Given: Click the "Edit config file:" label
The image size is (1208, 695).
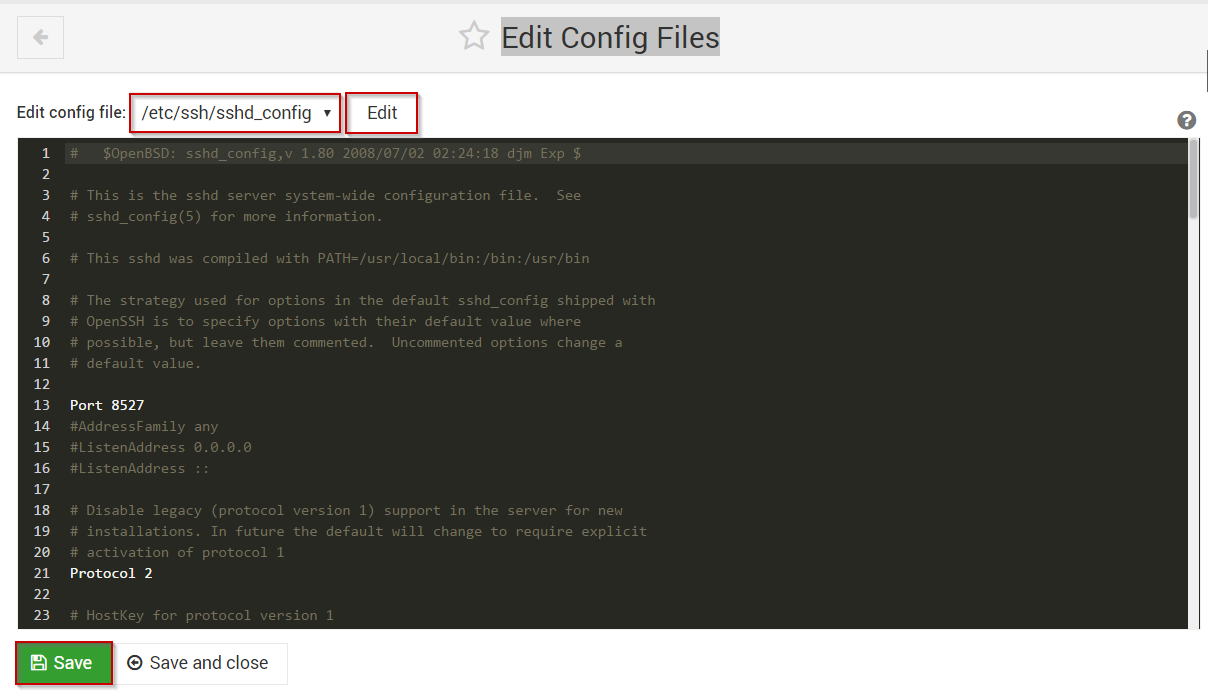Looking at the screenshot, I should click(72, 112).
